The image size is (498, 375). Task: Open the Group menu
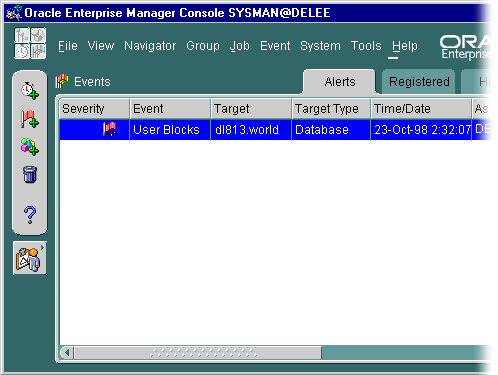point(203,46)
